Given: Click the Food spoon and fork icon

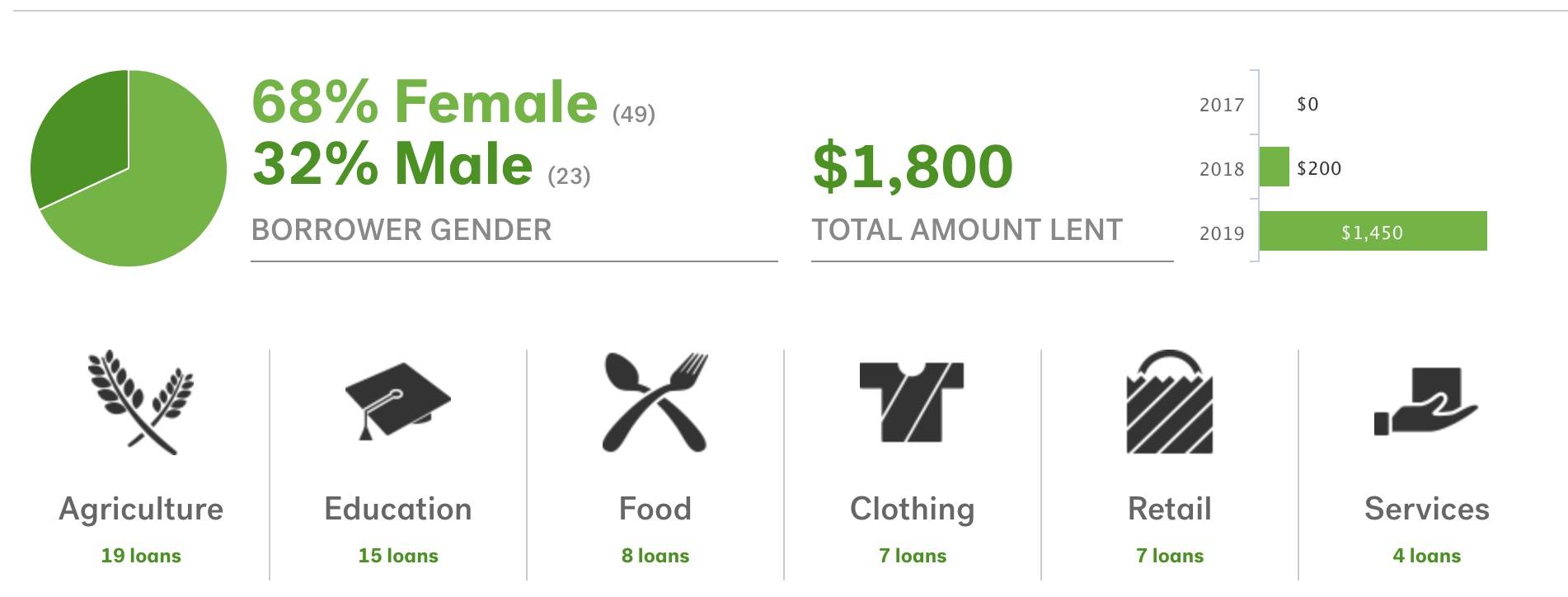Looking at the screenshot, I should (655, 402).
